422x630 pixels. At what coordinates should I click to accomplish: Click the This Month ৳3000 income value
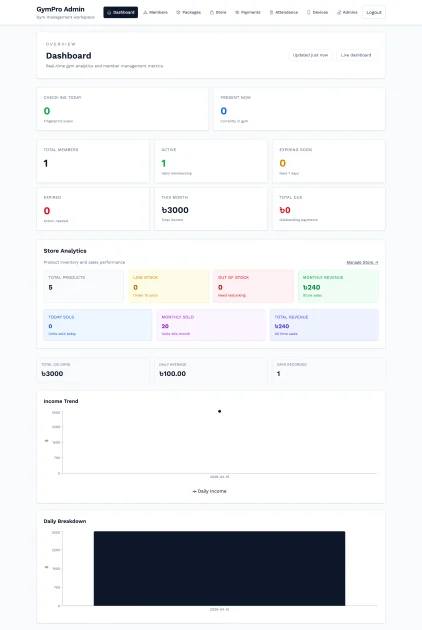click(x=175, y=210)
